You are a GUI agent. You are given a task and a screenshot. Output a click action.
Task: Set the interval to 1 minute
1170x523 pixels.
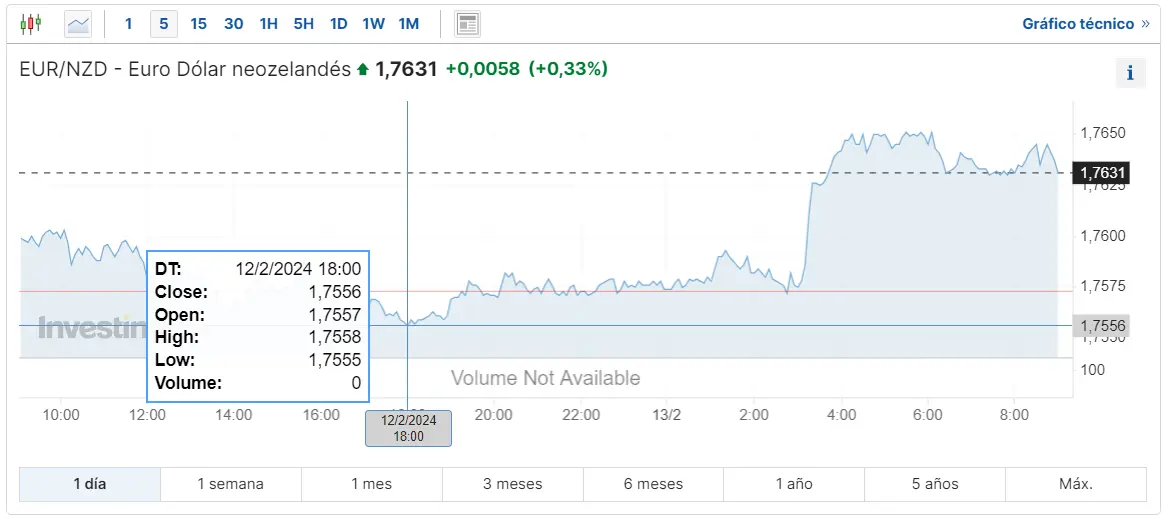point(128,24)
